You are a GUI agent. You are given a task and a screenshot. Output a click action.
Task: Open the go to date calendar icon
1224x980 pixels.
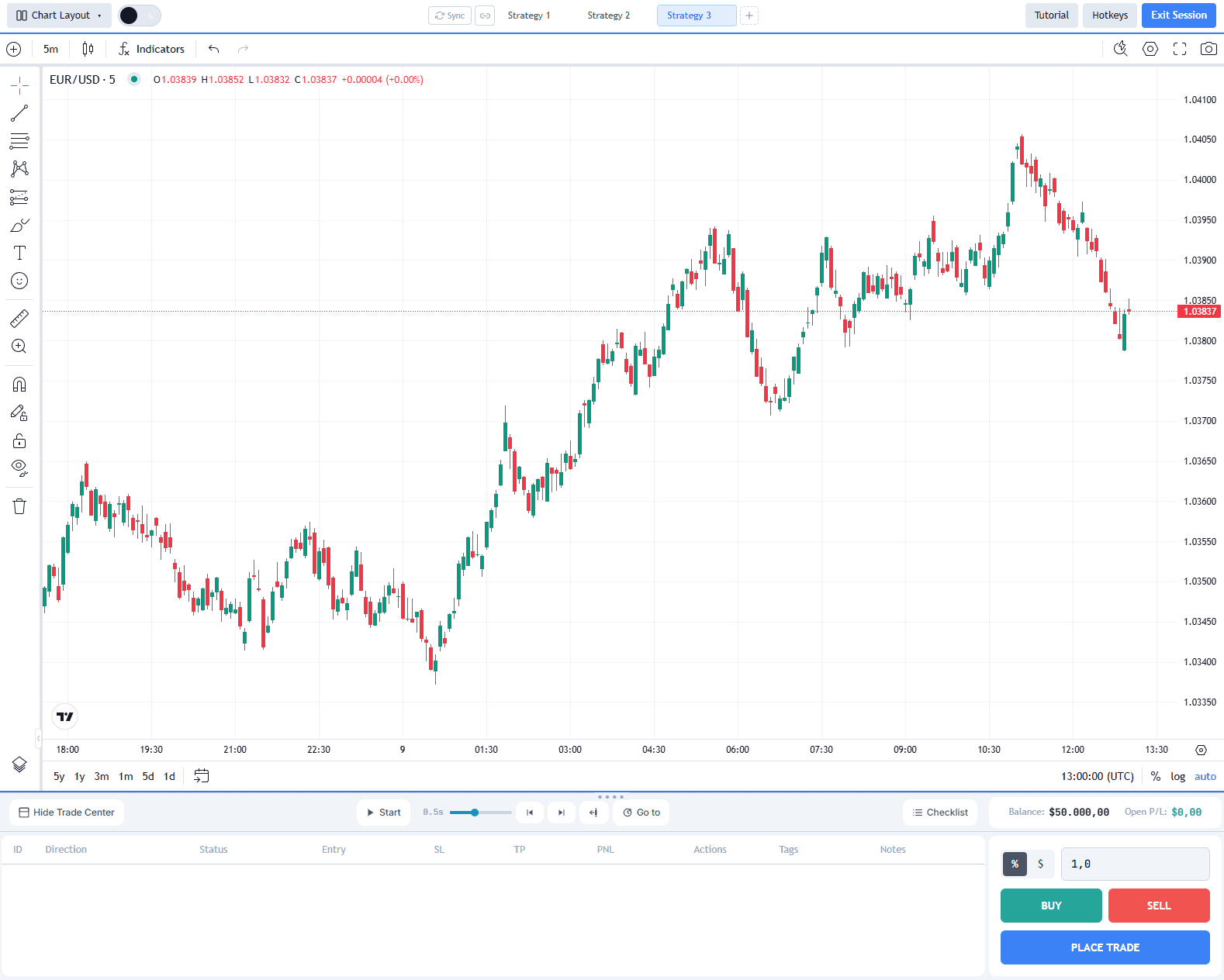coord(202,776)
